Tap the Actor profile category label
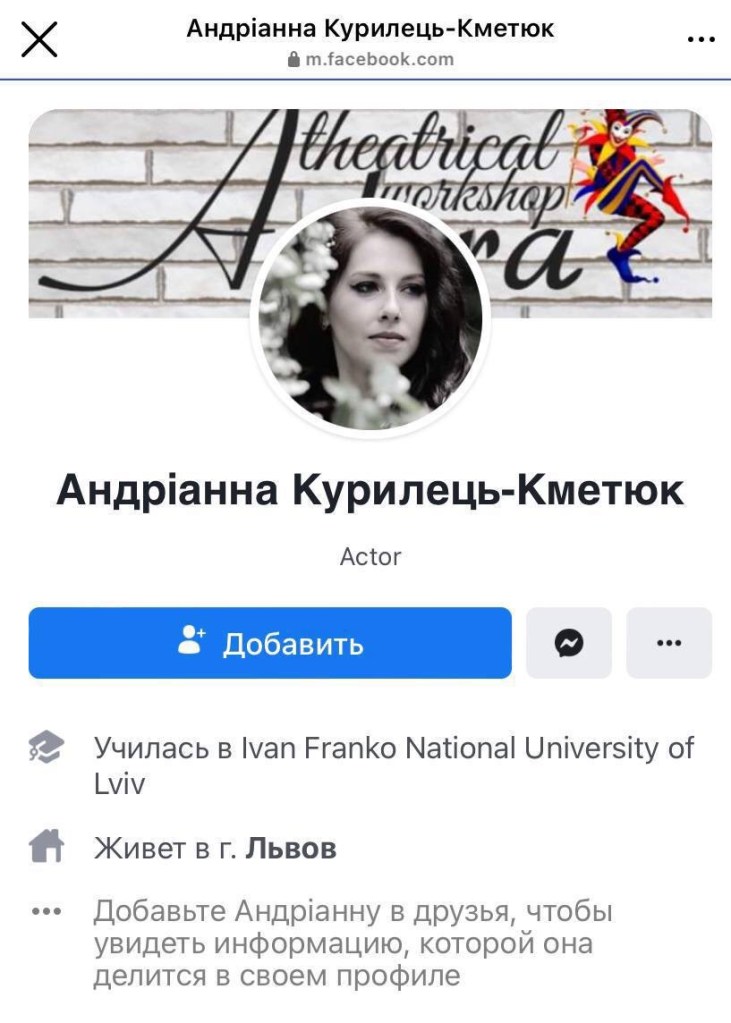The height and width of the screenshot is (1023, 731). [370, 557]
